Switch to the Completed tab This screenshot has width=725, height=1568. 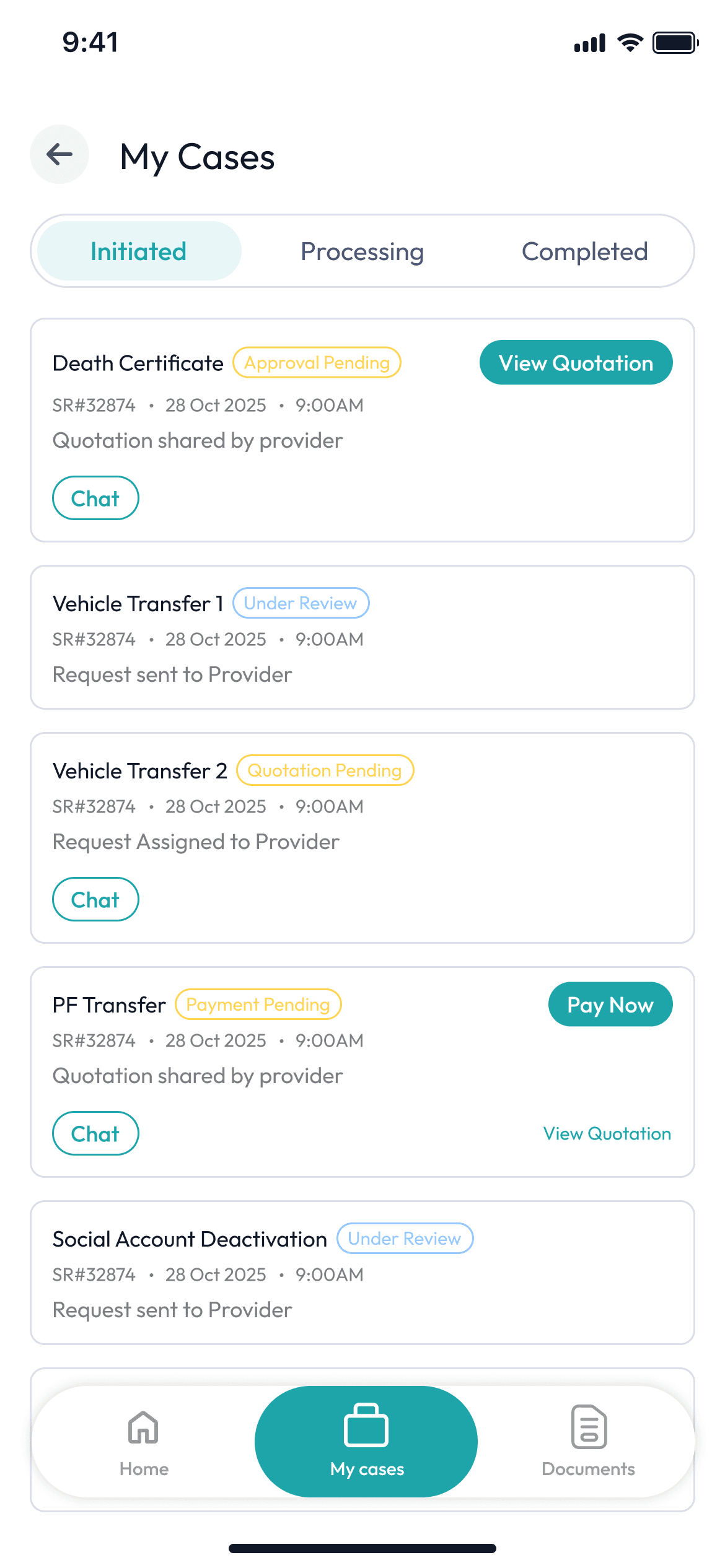[584, 251]
